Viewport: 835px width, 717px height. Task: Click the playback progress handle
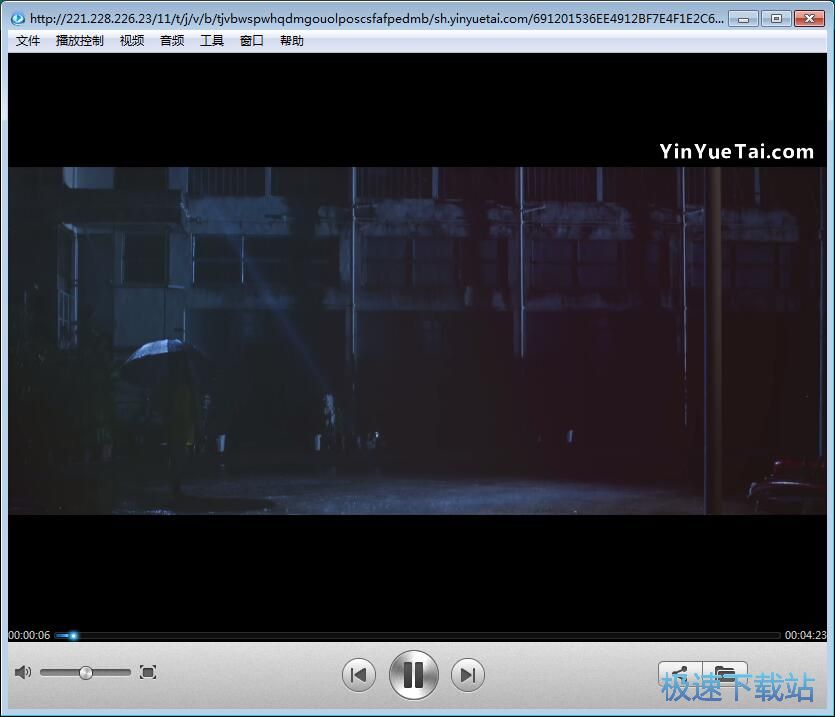click(73, 635)
